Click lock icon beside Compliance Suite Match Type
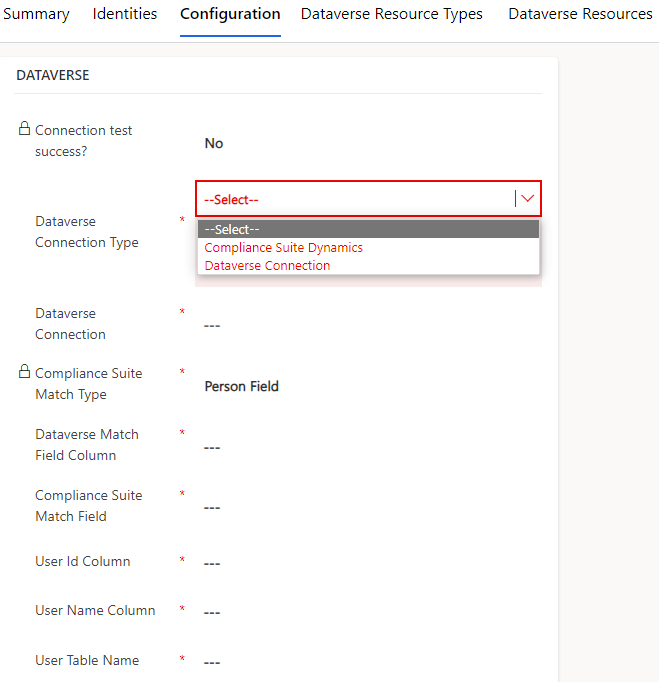 click(24, 372)
